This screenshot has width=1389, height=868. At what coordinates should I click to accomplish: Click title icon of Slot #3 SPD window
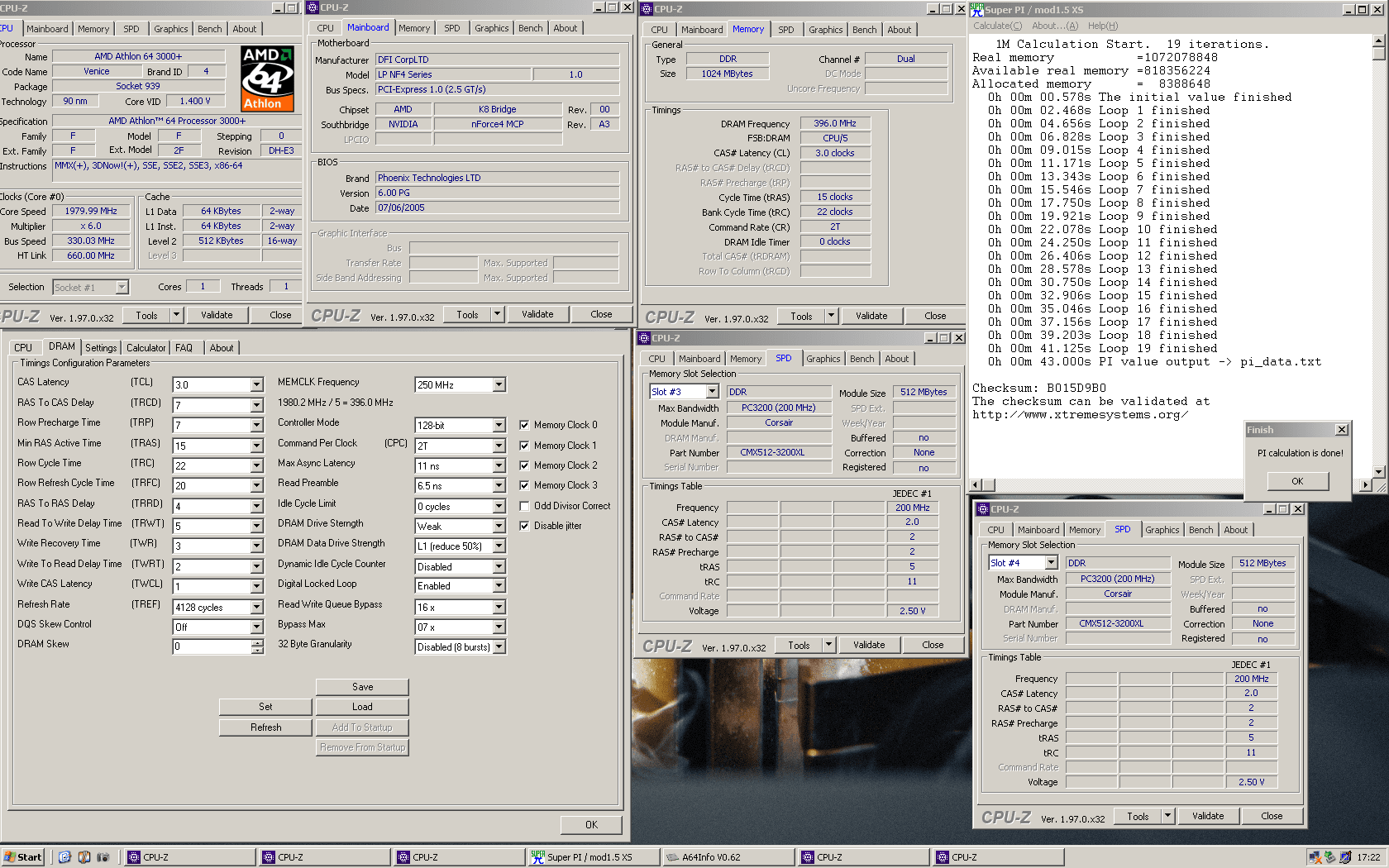pyautogui.click(x=644, y=338)
